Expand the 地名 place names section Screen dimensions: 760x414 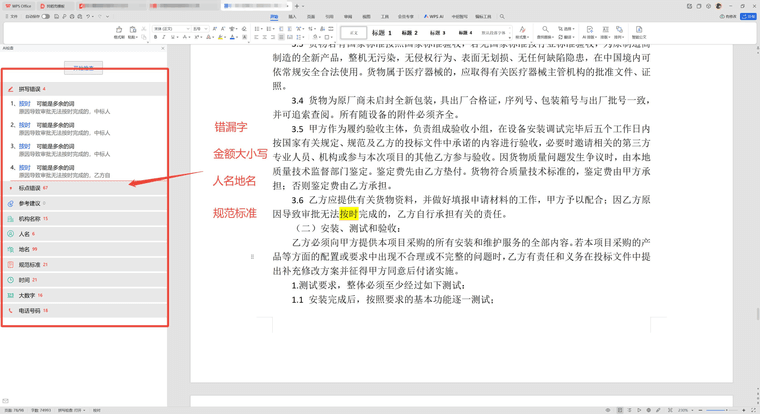(x=85, y=249)
